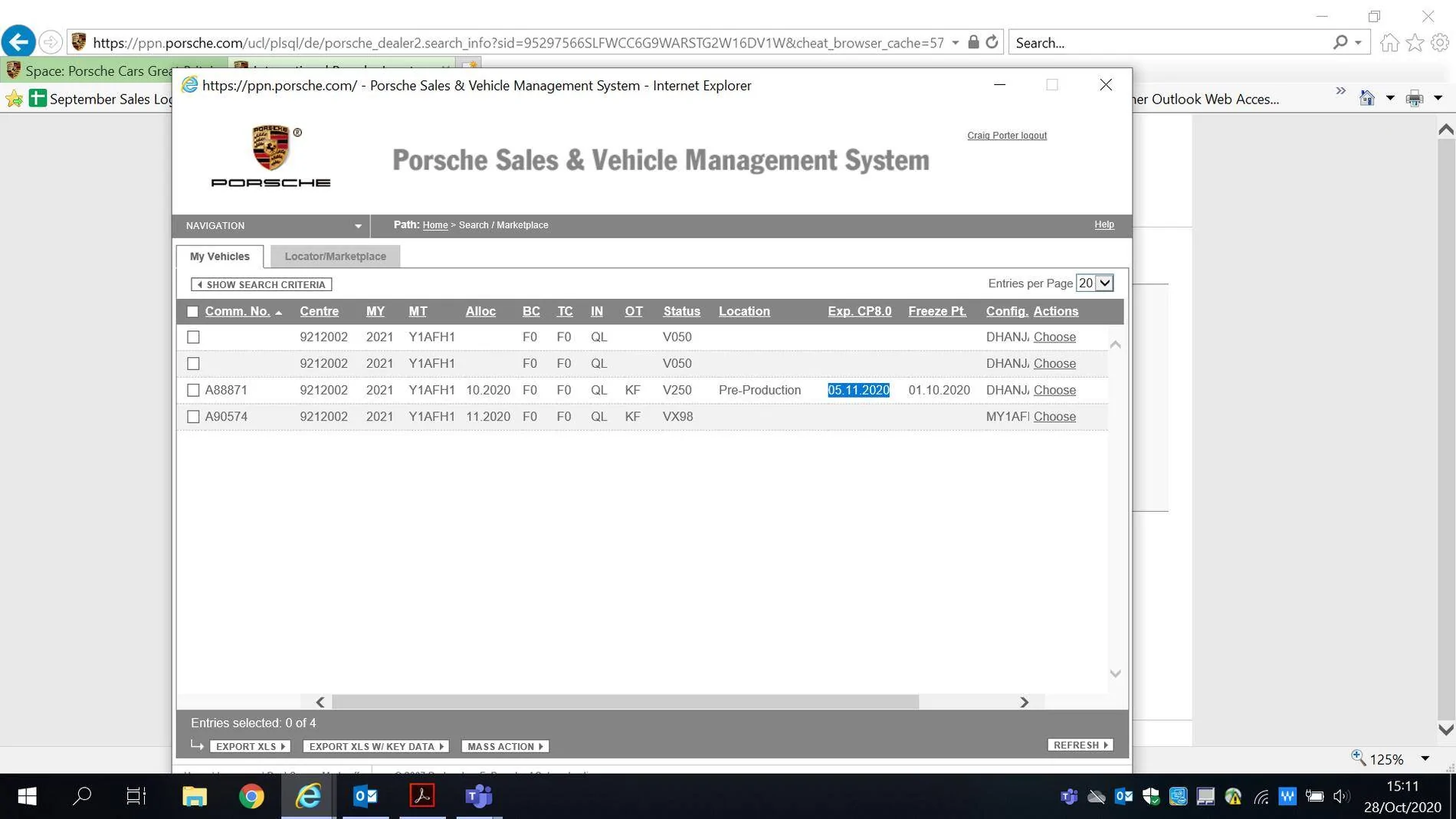The image size is (1456, 819).
Task: Click the Help link in the path bar
Action: click(1104, 224)
